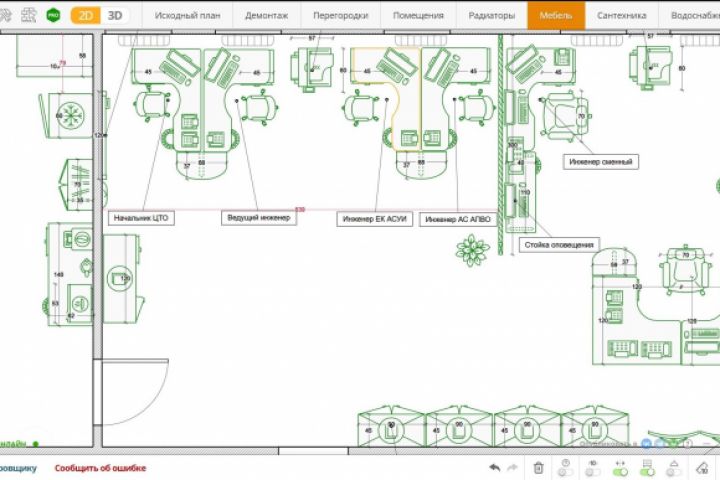Toggle the first switch with the circle icon
The width and height of the screenshot is (720, 480).
coord(565,472)
